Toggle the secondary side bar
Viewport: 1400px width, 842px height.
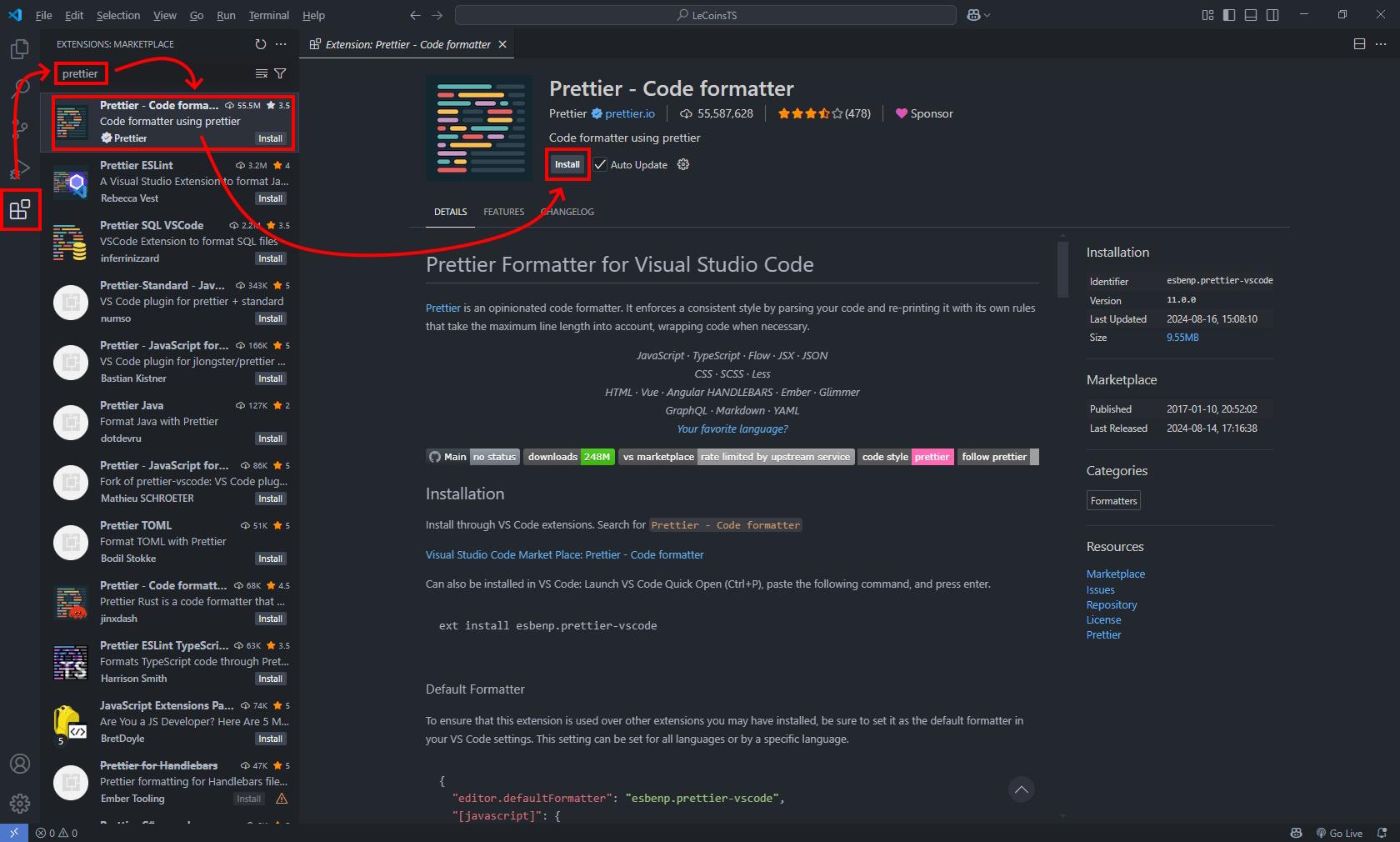point(1272,15)
